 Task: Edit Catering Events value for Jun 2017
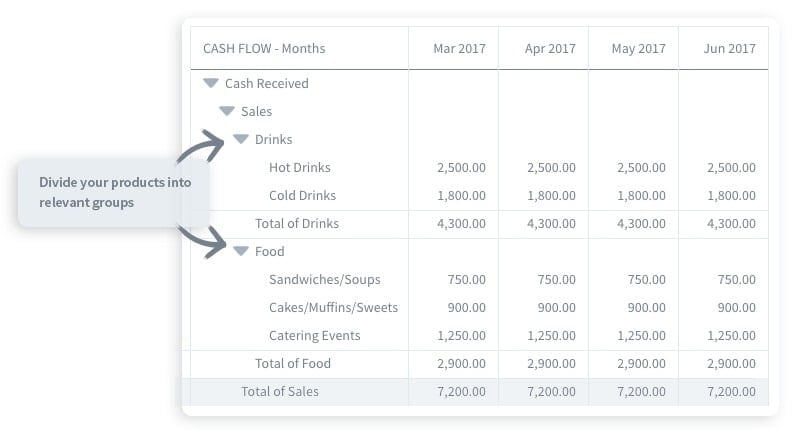[731, 335]
